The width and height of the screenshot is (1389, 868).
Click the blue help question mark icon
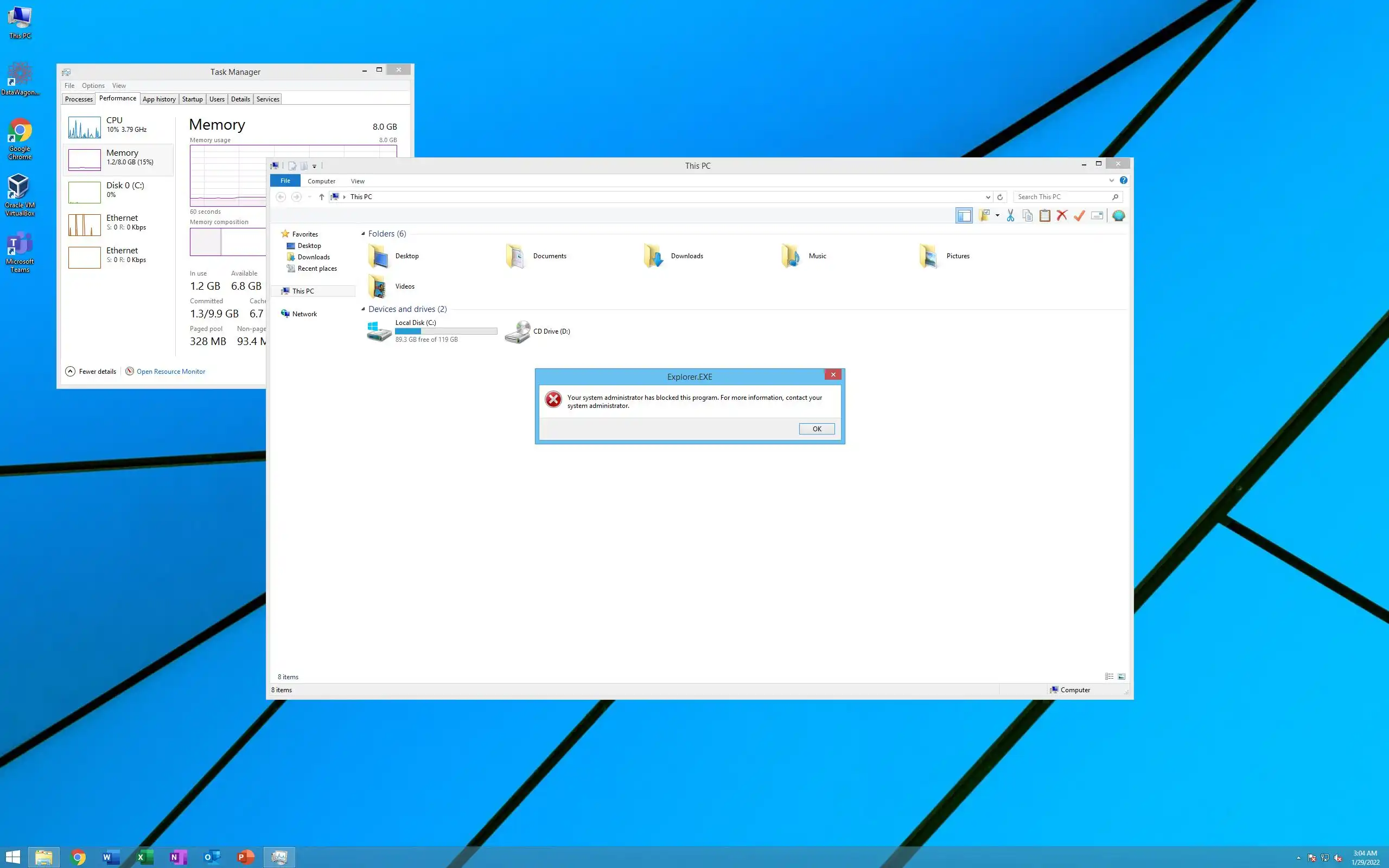tap(1123, 180)
